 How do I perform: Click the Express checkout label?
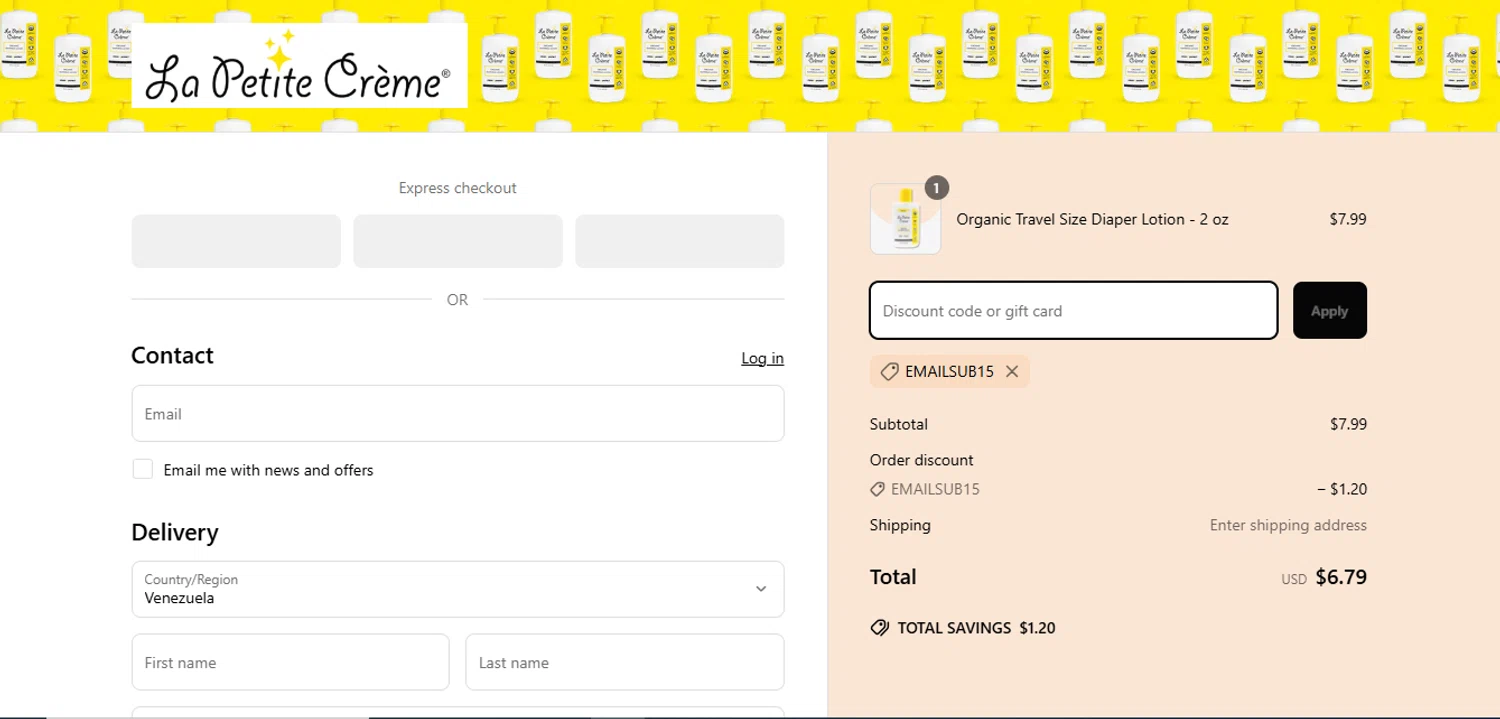click(x=458, y=188)
